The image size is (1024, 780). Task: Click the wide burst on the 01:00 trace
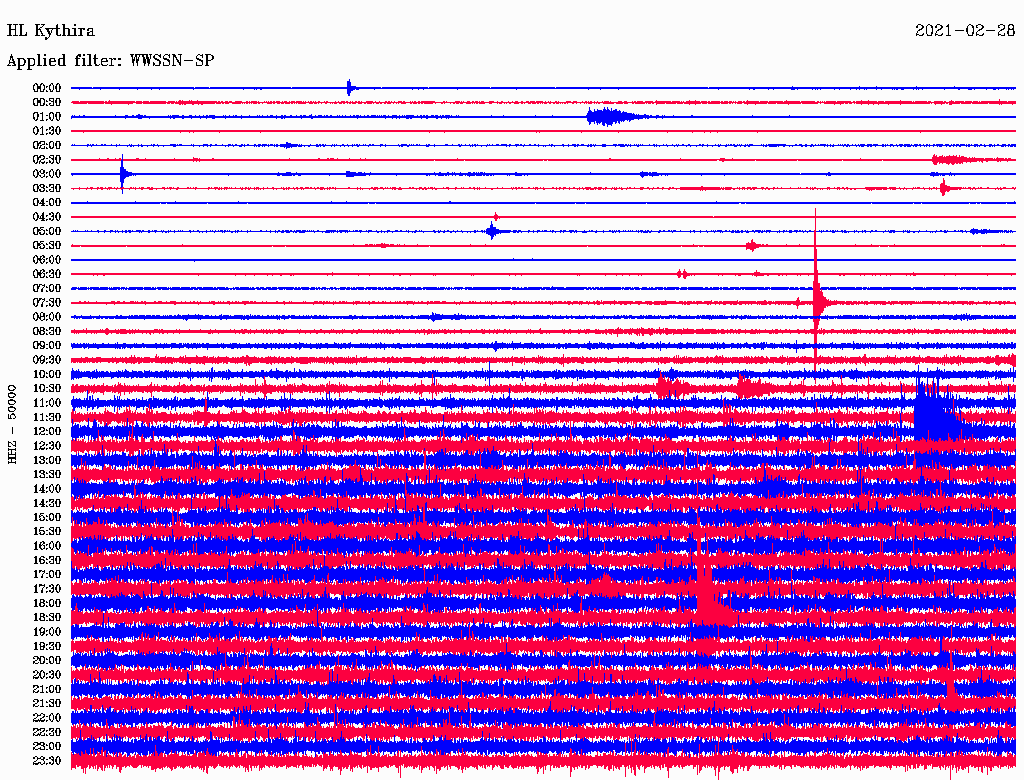[614, 117]
